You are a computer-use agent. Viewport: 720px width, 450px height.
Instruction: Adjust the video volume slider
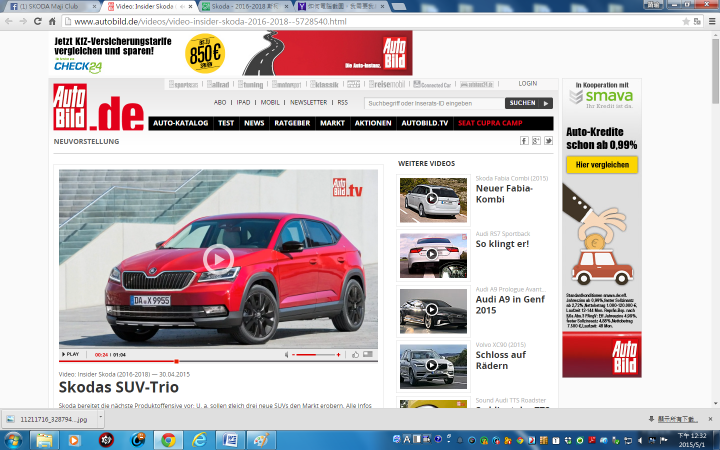click(x=316, y=354)
